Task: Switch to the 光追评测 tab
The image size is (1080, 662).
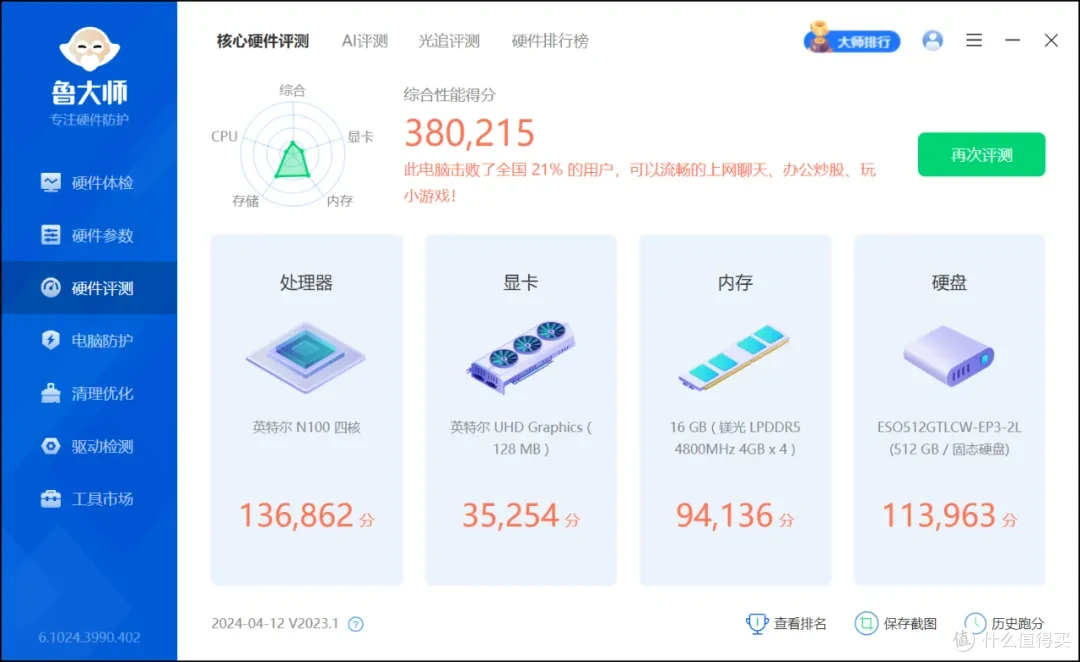Action: (448, 41)
